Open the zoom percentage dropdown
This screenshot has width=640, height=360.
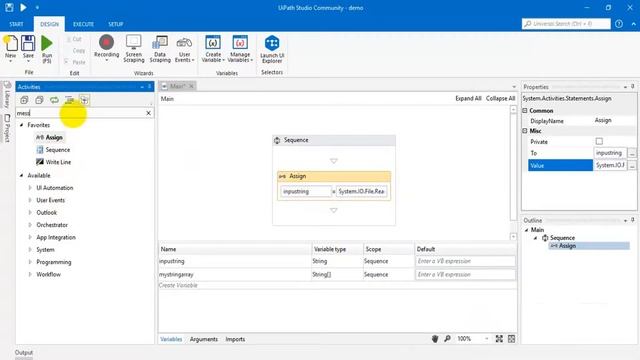click(487, 339)
